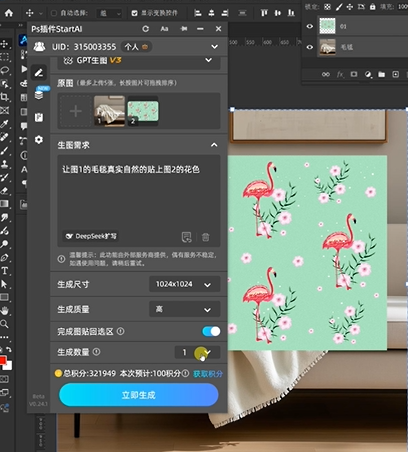The image size is (408, 452).
Task: Add a layer mask
Action: click(354, 74)
